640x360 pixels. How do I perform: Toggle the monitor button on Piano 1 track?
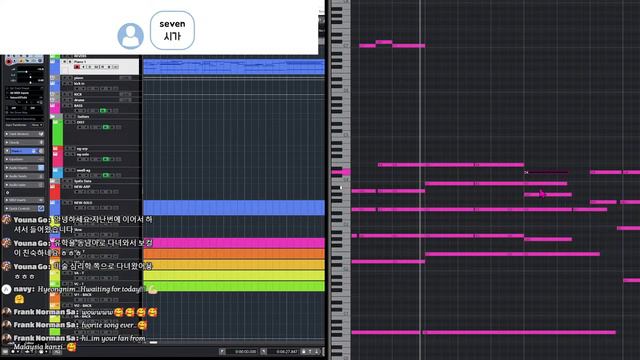[83, 67]
